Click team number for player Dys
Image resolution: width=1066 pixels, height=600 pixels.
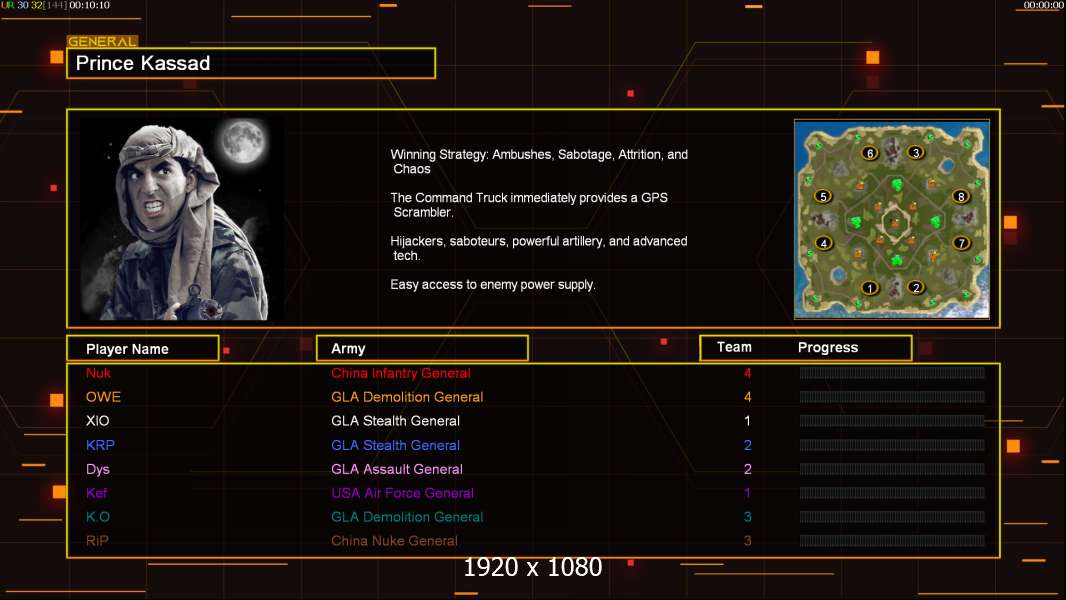tap(747, 469)
